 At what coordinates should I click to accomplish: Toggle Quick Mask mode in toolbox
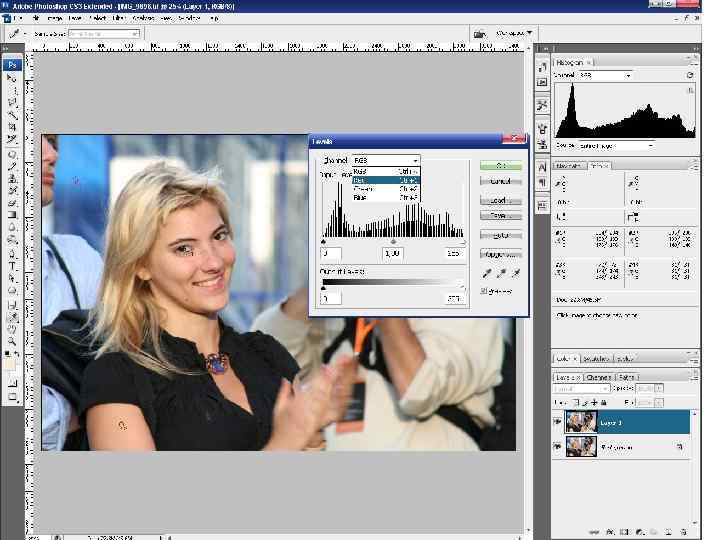(x=12, y=382)
